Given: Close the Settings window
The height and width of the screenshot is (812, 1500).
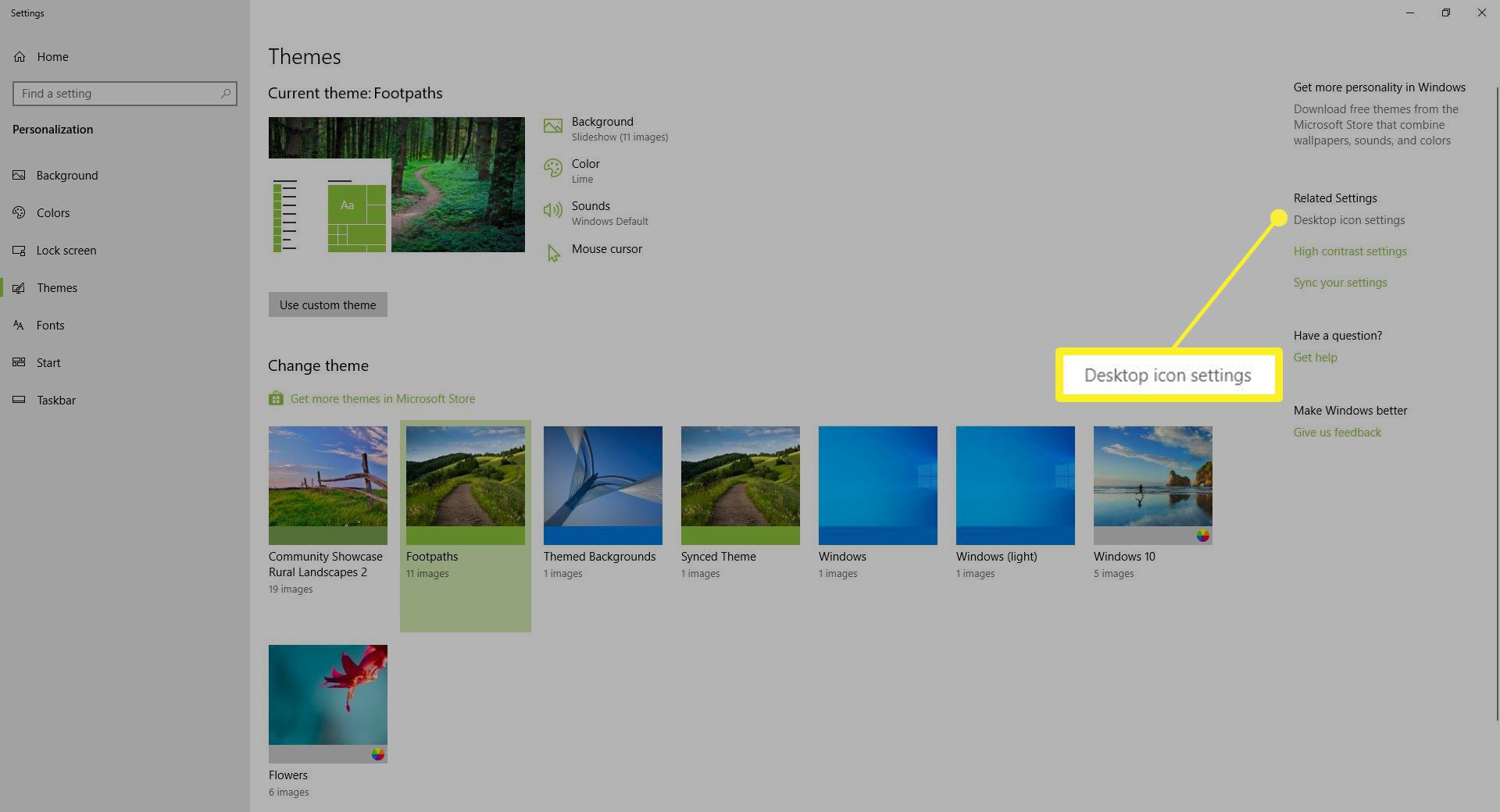Looking at the screenshot, I should coord(1482,13).
